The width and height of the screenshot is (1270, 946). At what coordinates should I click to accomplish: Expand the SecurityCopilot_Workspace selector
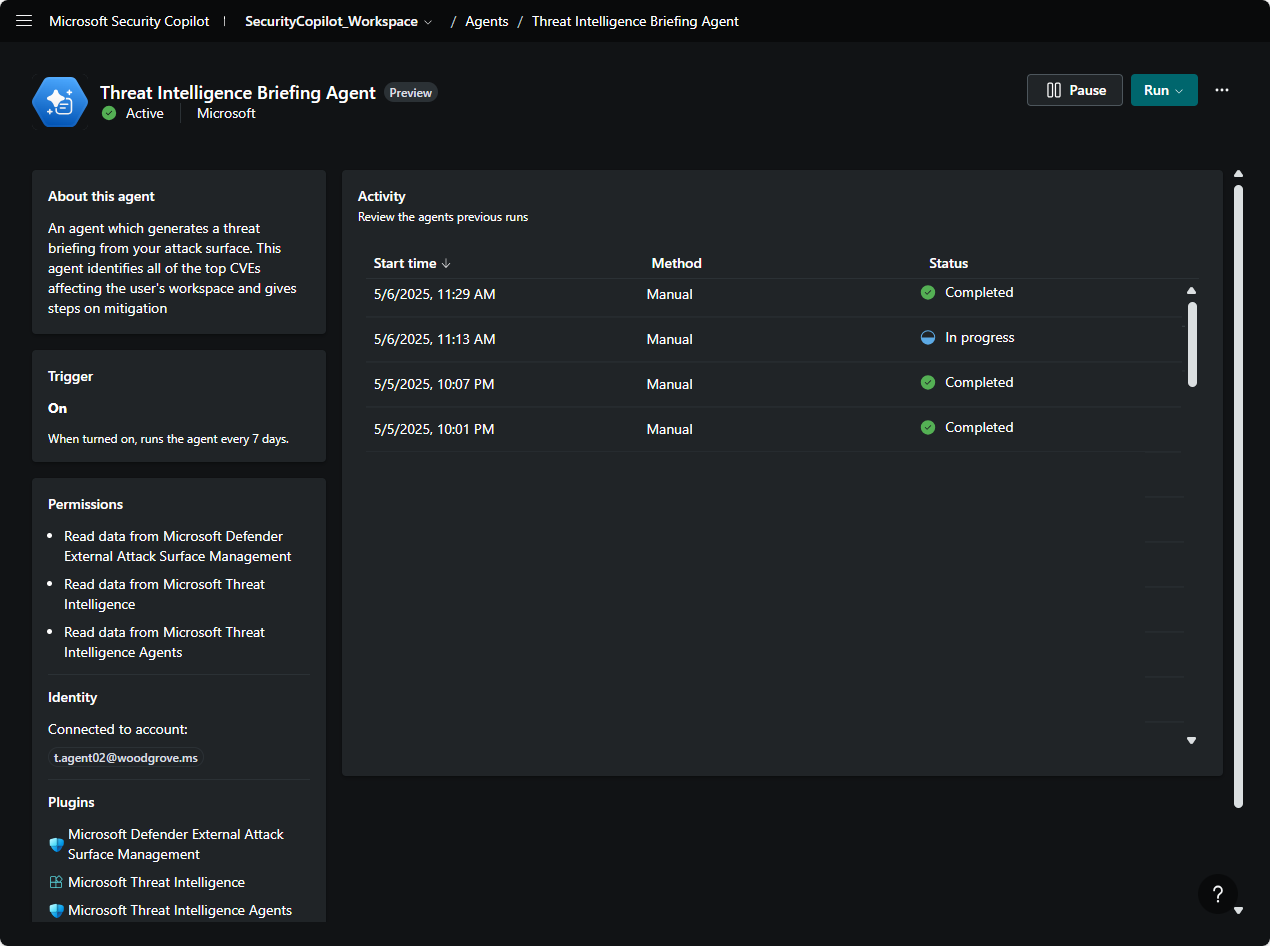pos(339,21)
